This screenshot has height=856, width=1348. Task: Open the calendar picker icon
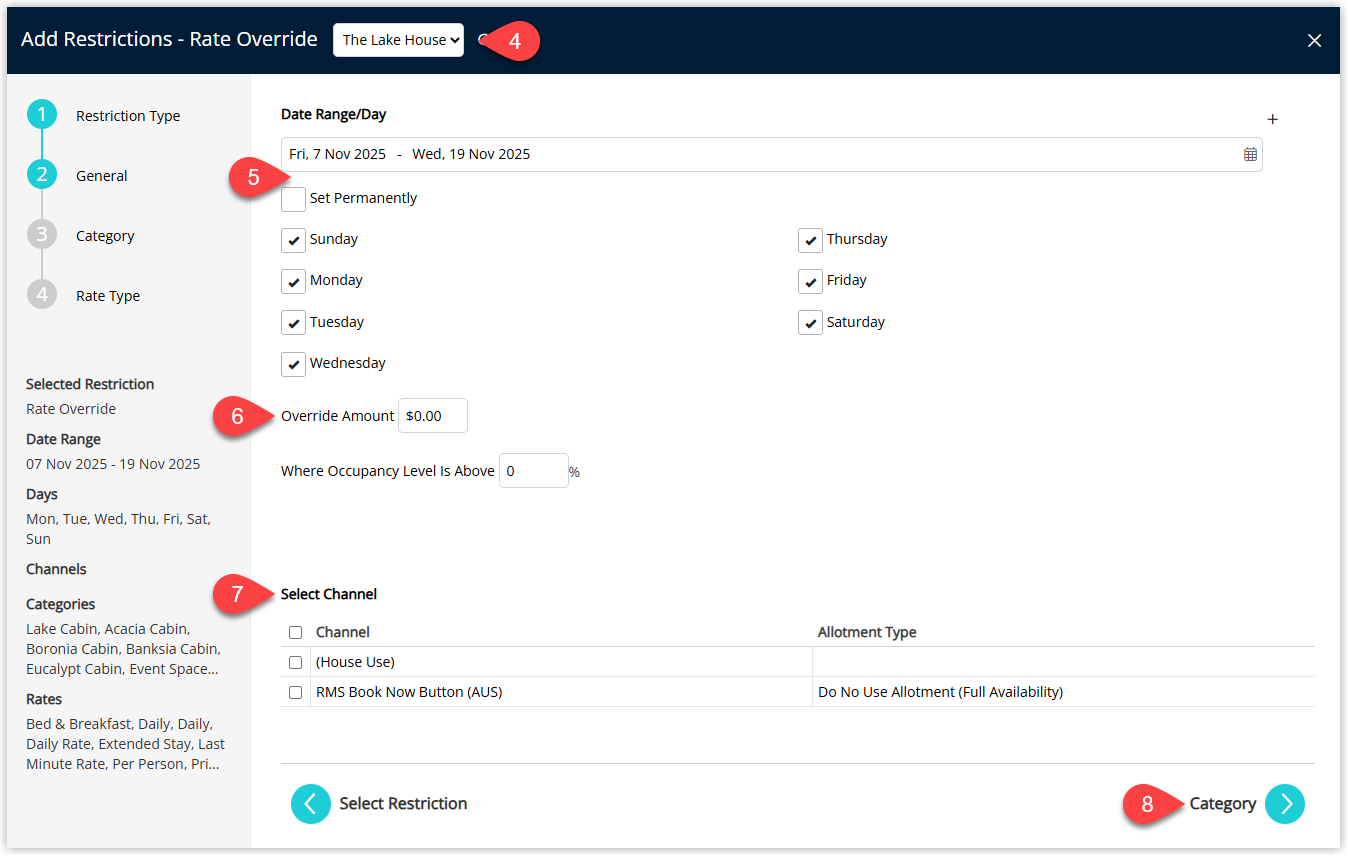click(x=1250, y=154)
